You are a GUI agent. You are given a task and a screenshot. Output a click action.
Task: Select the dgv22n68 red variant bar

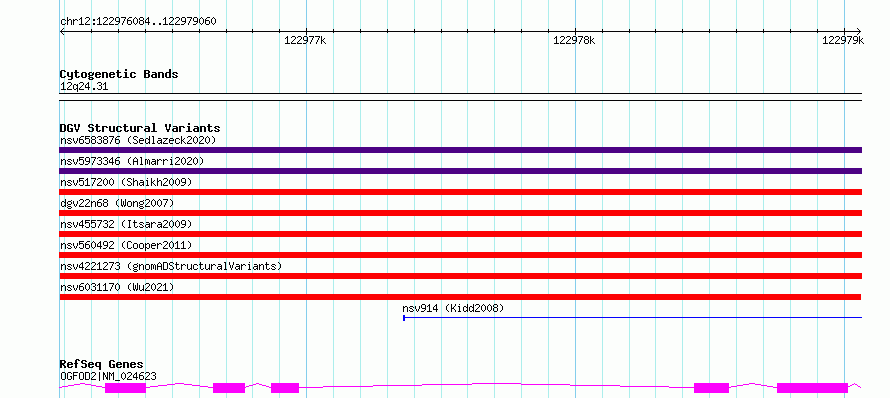coord(460,213)
